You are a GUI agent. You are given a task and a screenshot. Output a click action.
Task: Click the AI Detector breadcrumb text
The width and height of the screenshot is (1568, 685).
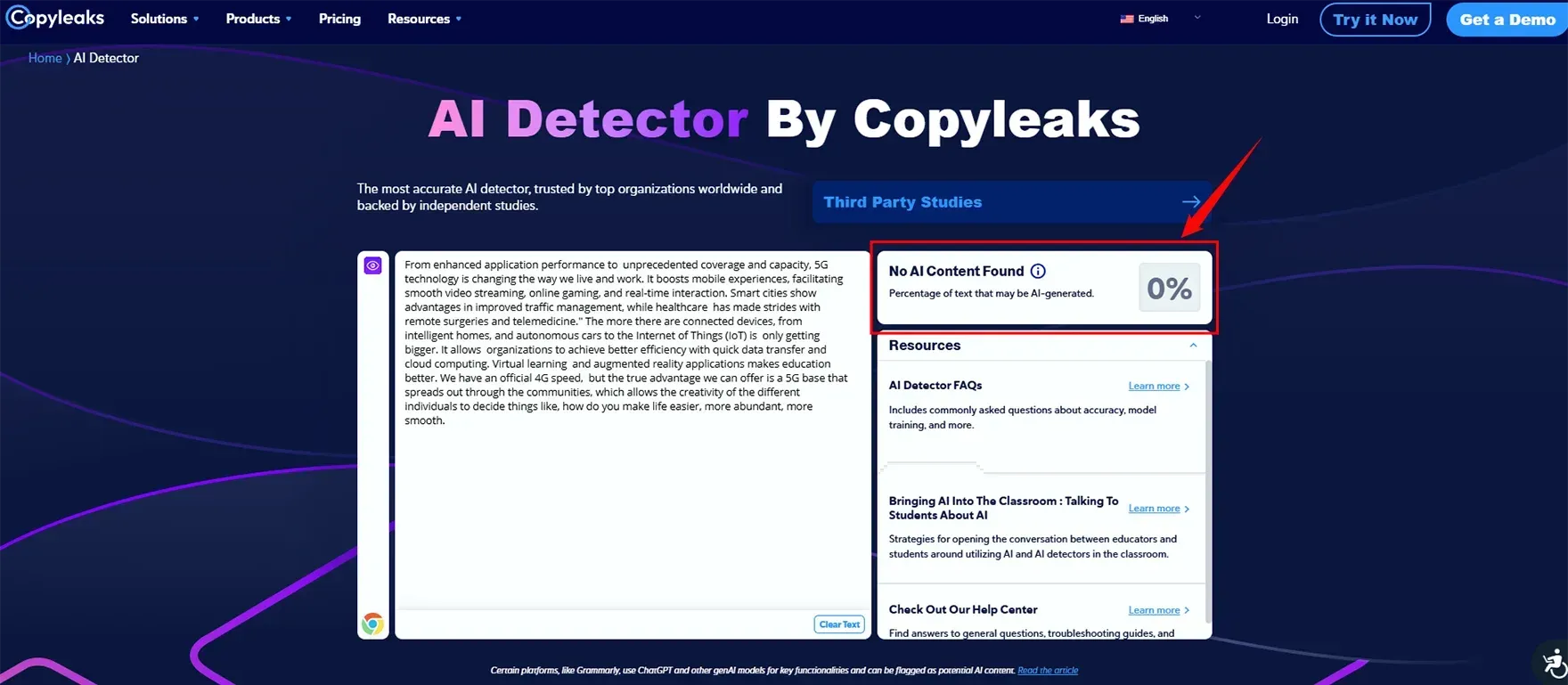(106, 58)
